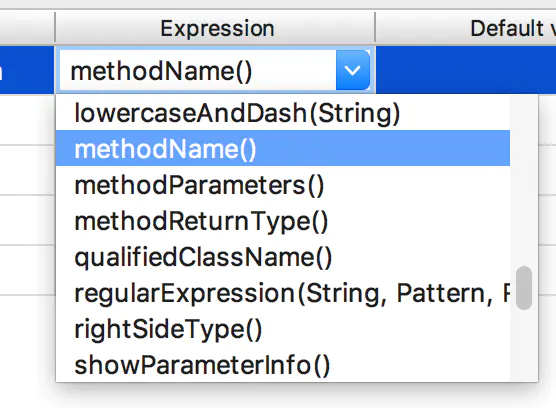Click the Expression column header
Screen dimensions: 556x408
point(215,28)
